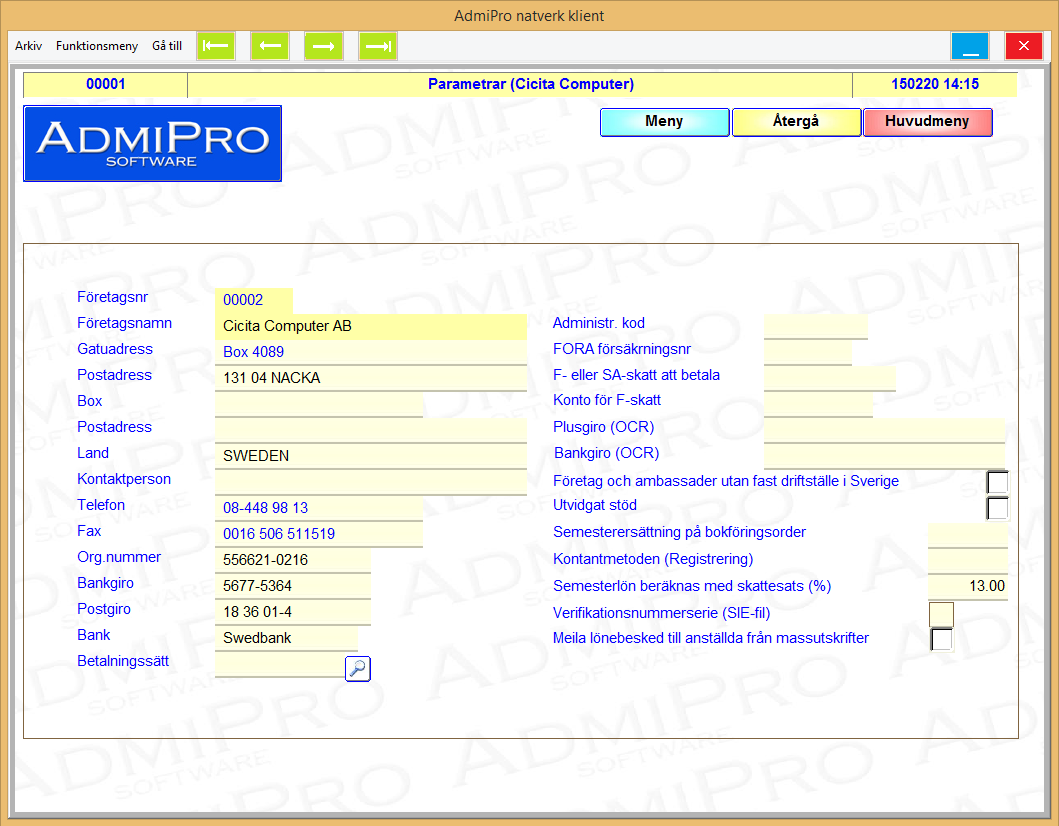
Task: Tick Företag och ambassader utan fast driftställe
Action: pyautogui.click(x=997, y=482)
